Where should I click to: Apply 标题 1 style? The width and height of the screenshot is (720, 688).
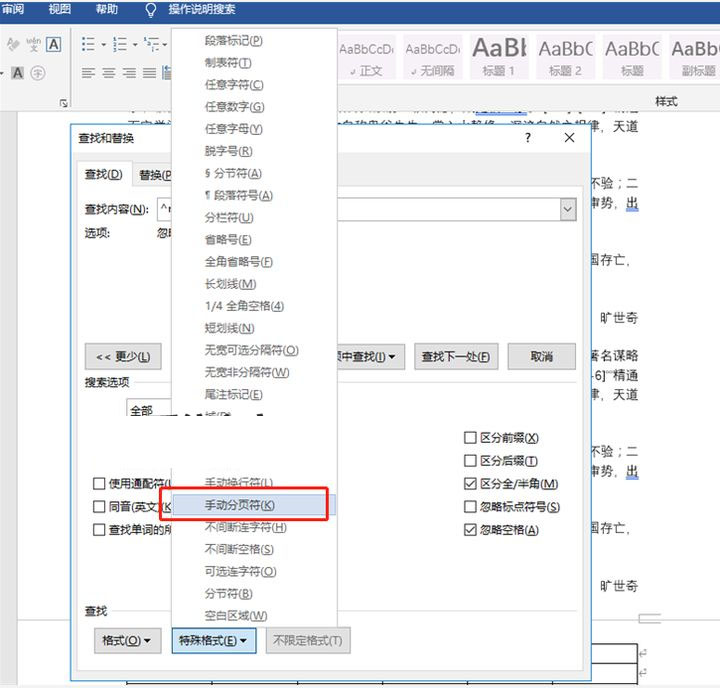pyautogui.click(x=499, y=57)
